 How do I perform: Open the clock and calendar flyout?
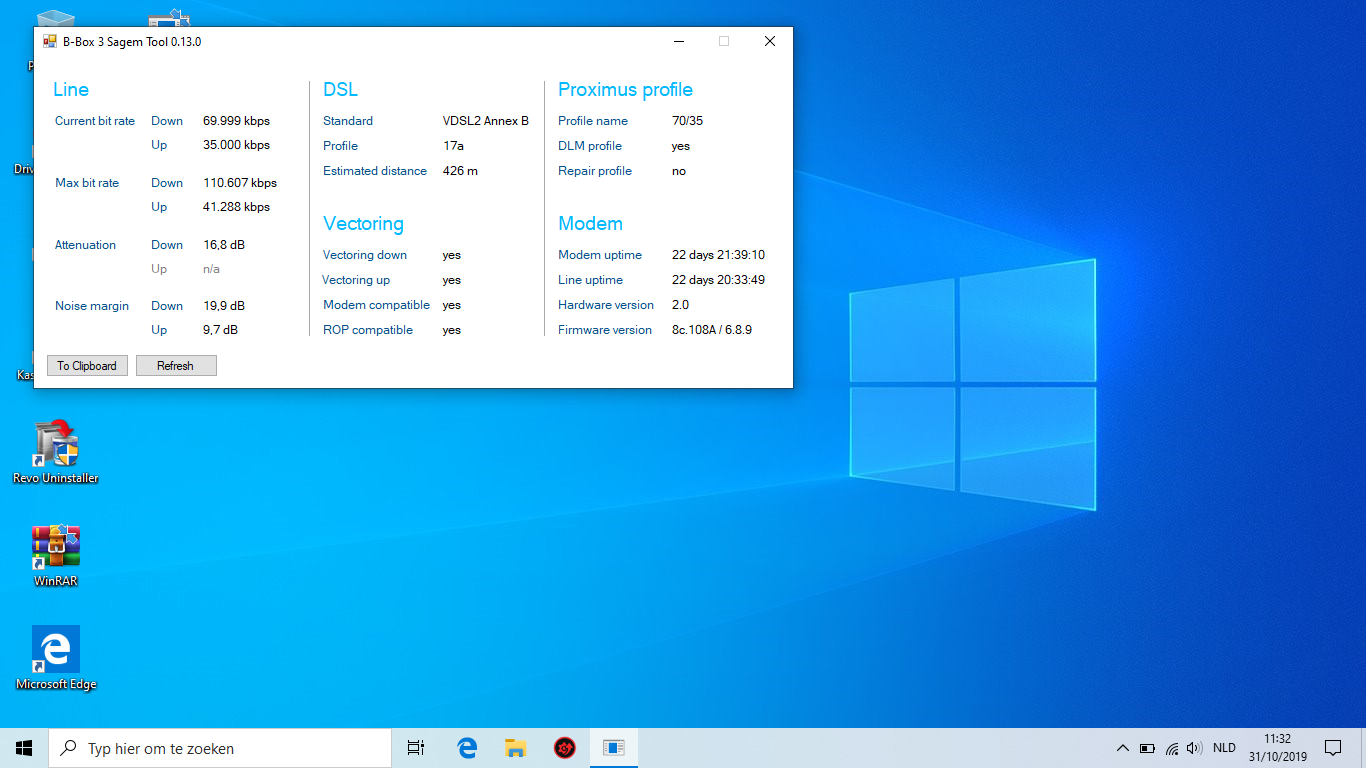(1277, 748)
